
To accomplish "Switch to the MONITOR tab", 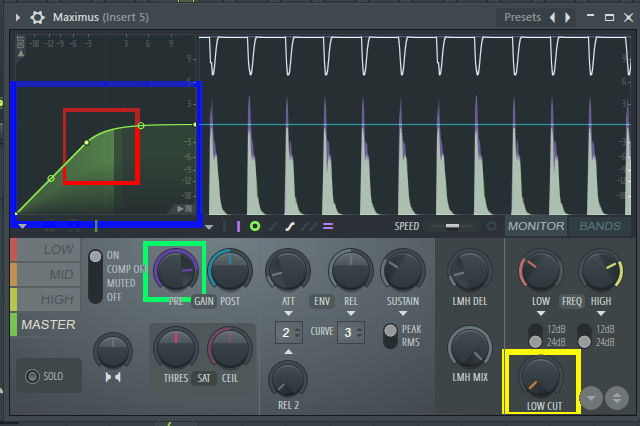I will 536,226.
